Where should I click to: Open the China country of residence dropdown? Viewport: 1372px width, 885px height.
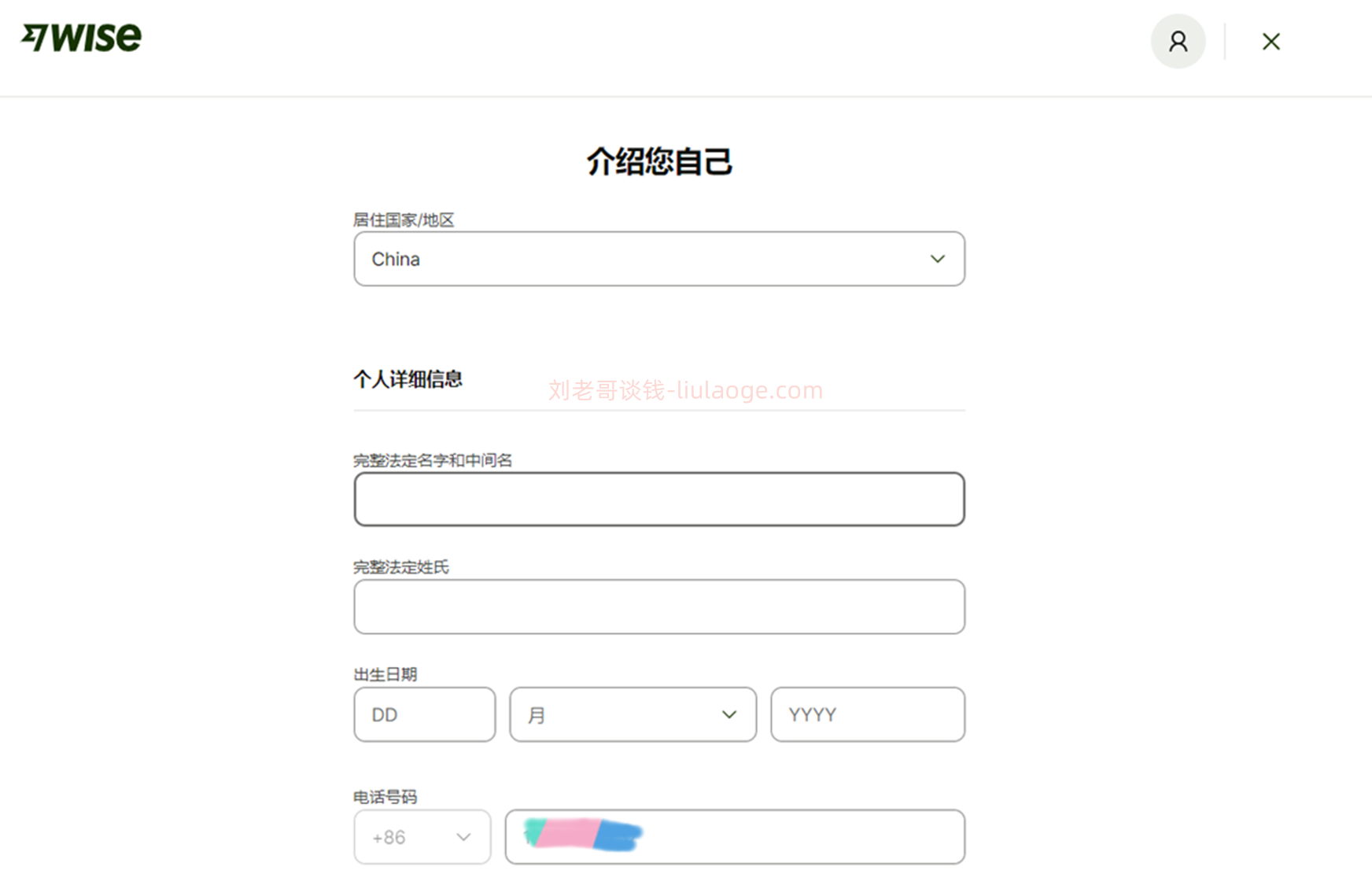(659, 259)
